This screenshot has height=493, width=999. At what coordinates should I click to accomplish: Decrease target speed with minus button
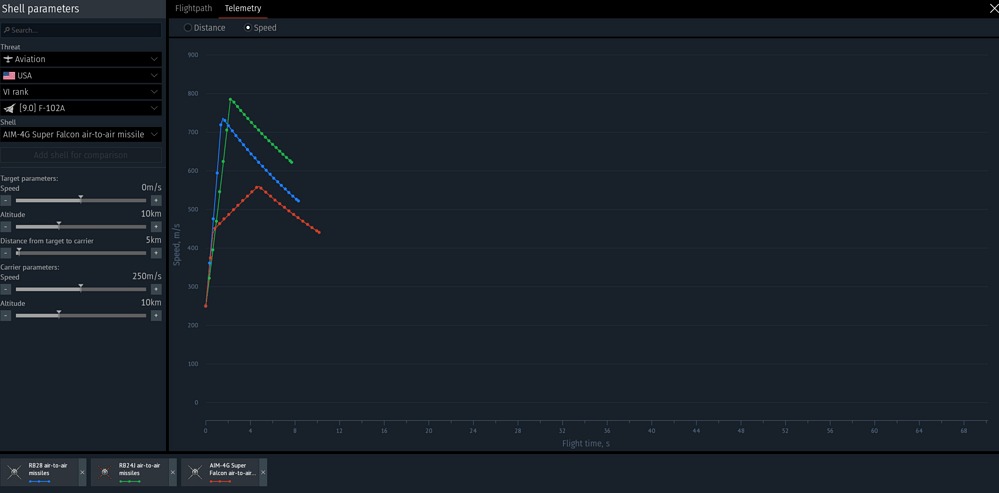tap(5, 200)
